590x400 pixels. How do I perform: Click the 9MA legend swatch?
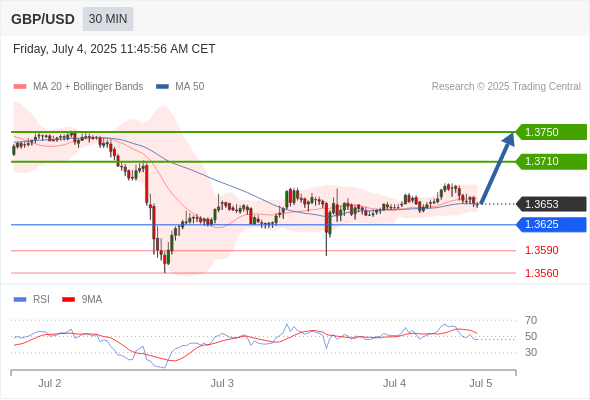point(68,300)
